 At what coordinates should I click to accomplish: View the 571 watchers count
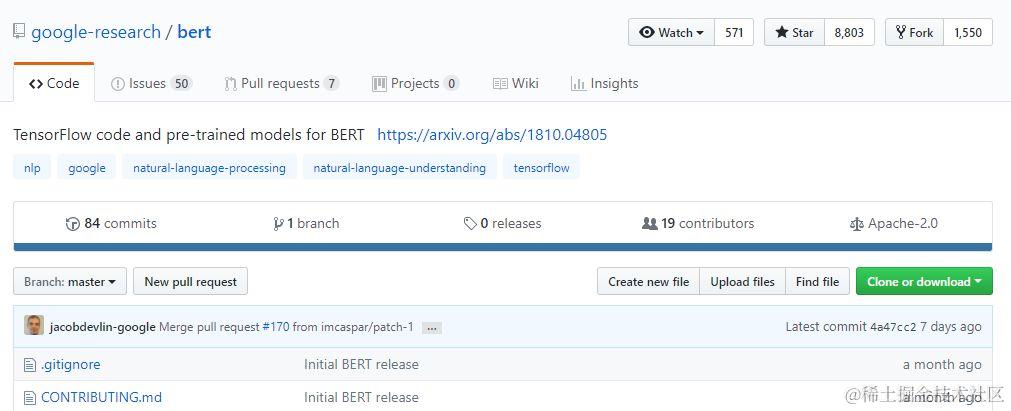[x=734, y=32]
